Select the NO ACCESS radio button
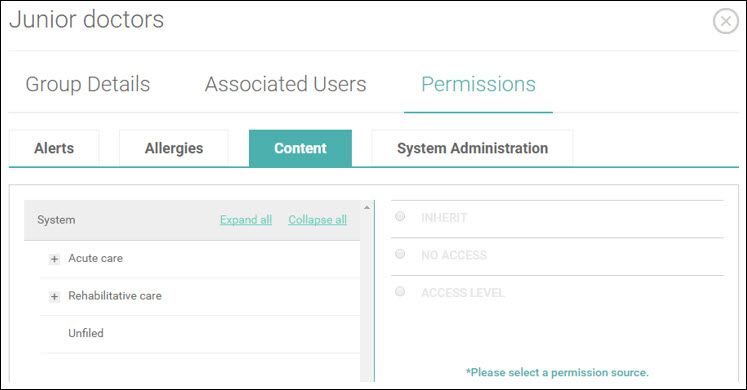The height and width of the screenshot is (390, 747). coord(400,254)
